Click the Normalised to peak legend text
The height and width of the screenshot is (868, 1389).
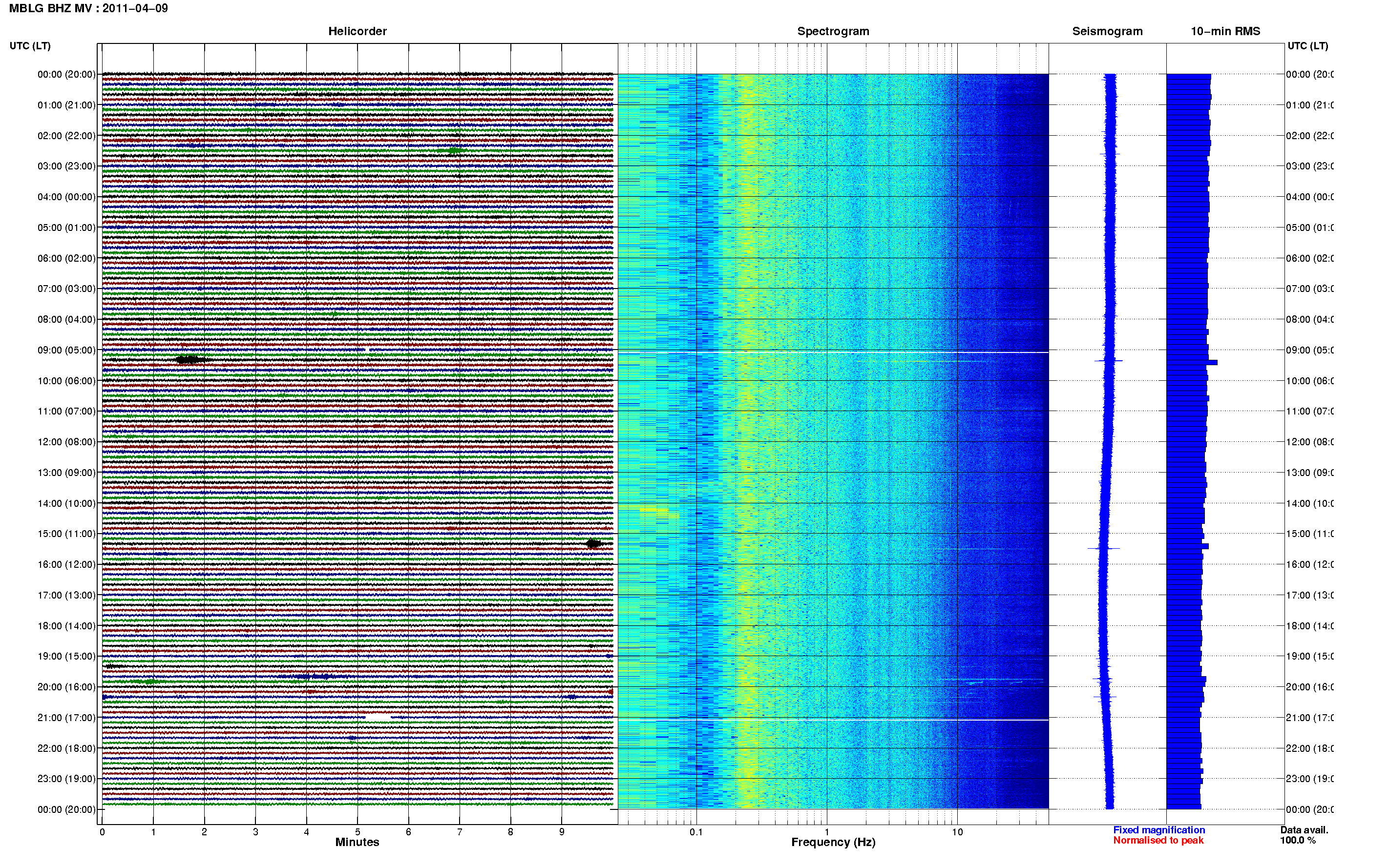(1158, 841)
